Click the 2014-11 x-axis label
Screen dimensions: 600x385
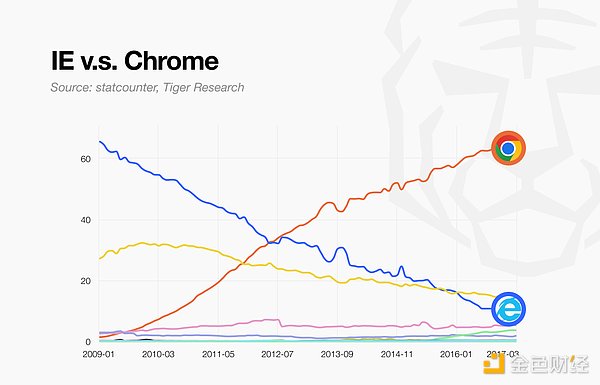pos(397,354)
